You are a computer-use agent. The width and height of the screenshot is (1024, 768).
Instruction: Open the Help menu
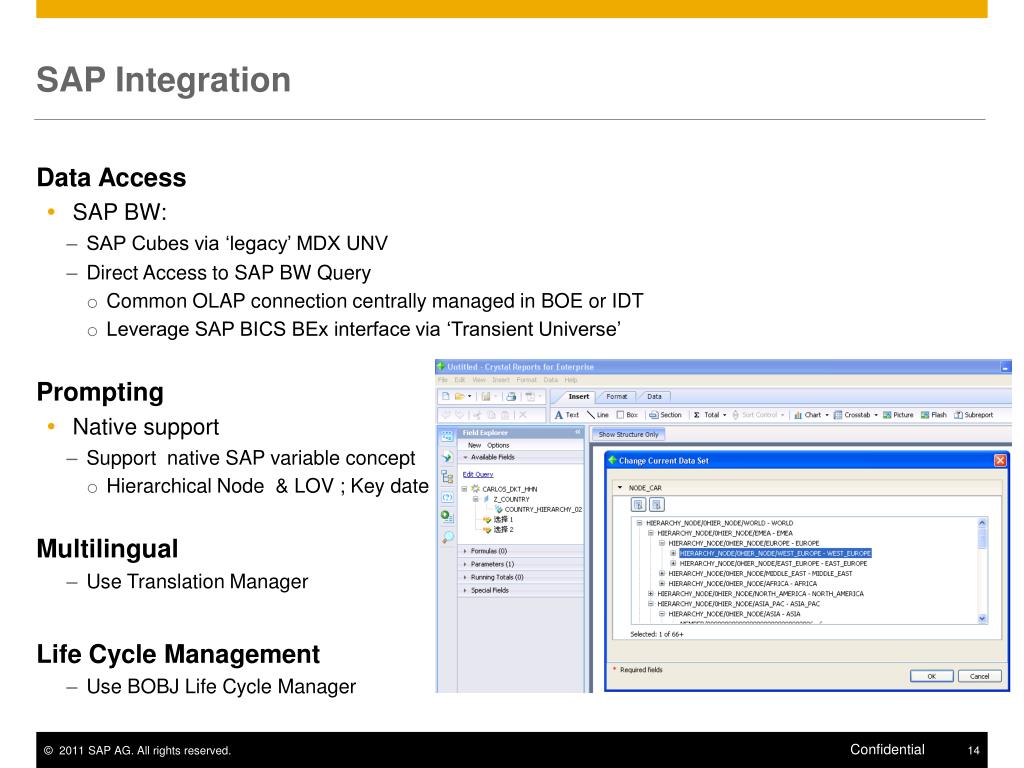(x=571, y=379)
